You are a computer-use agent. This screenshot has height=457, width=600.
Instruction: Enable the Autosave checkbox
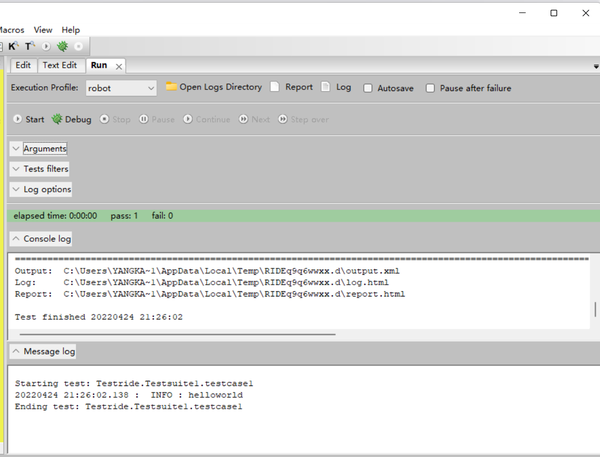(x=368, y=88)
